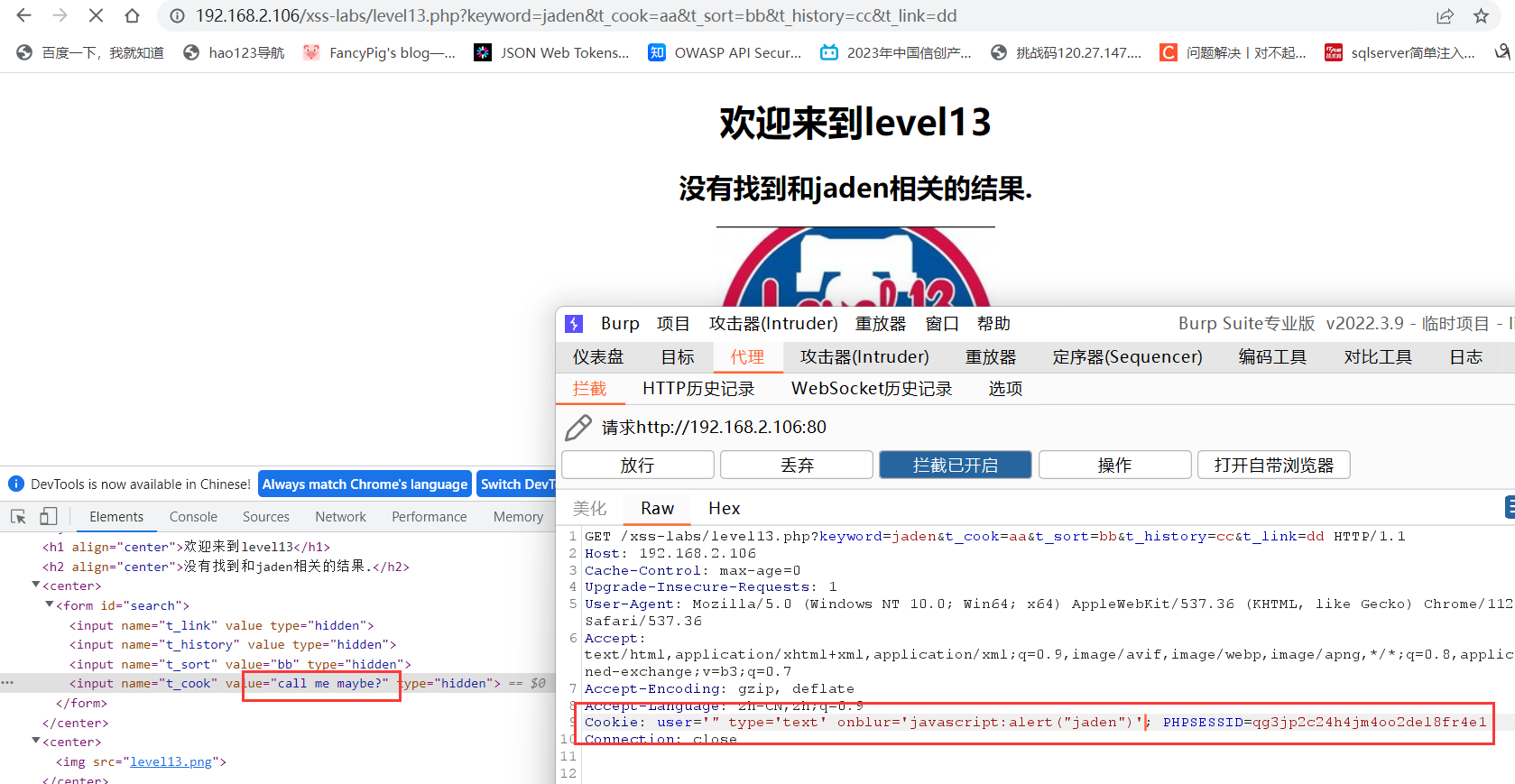Screen dimensions: 1515x784
Task: Click the share page icon in address bar
Action: tap(1445, 16)
